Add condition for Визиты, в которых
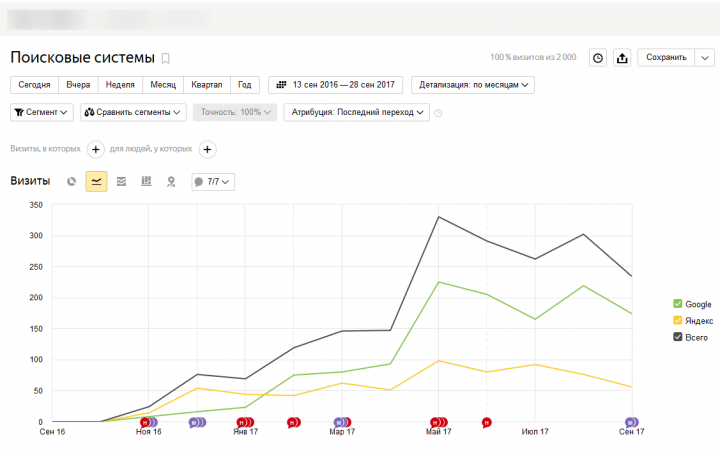 96,149
